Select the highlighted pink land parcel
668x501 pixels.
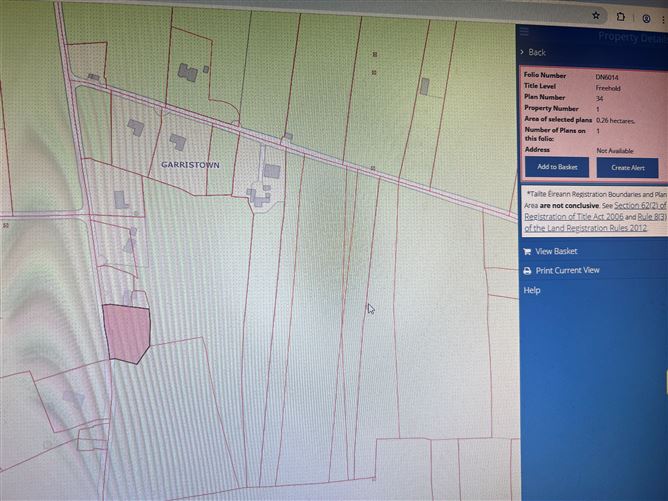[x=127, y=332]
